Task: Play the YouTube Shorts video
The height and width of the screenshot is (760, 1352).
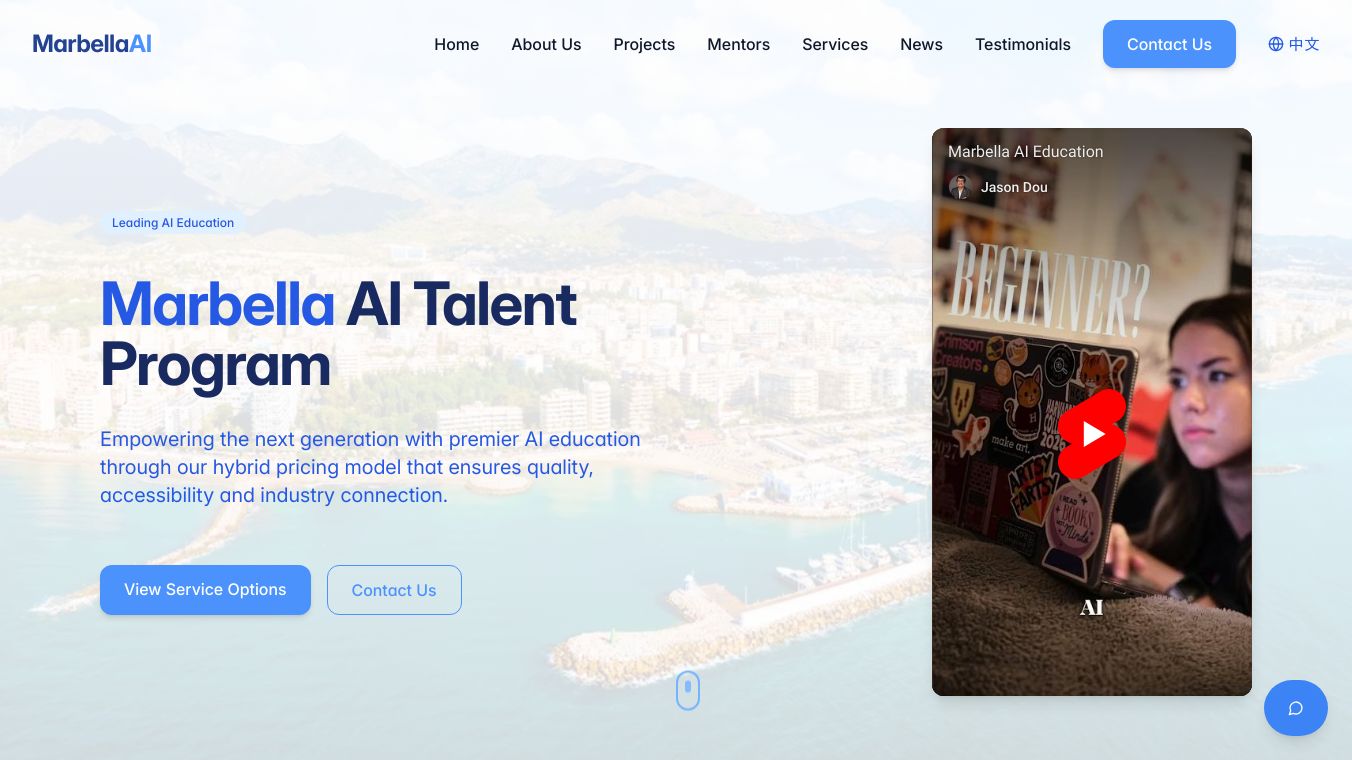Action: [x=1092, y=434]
